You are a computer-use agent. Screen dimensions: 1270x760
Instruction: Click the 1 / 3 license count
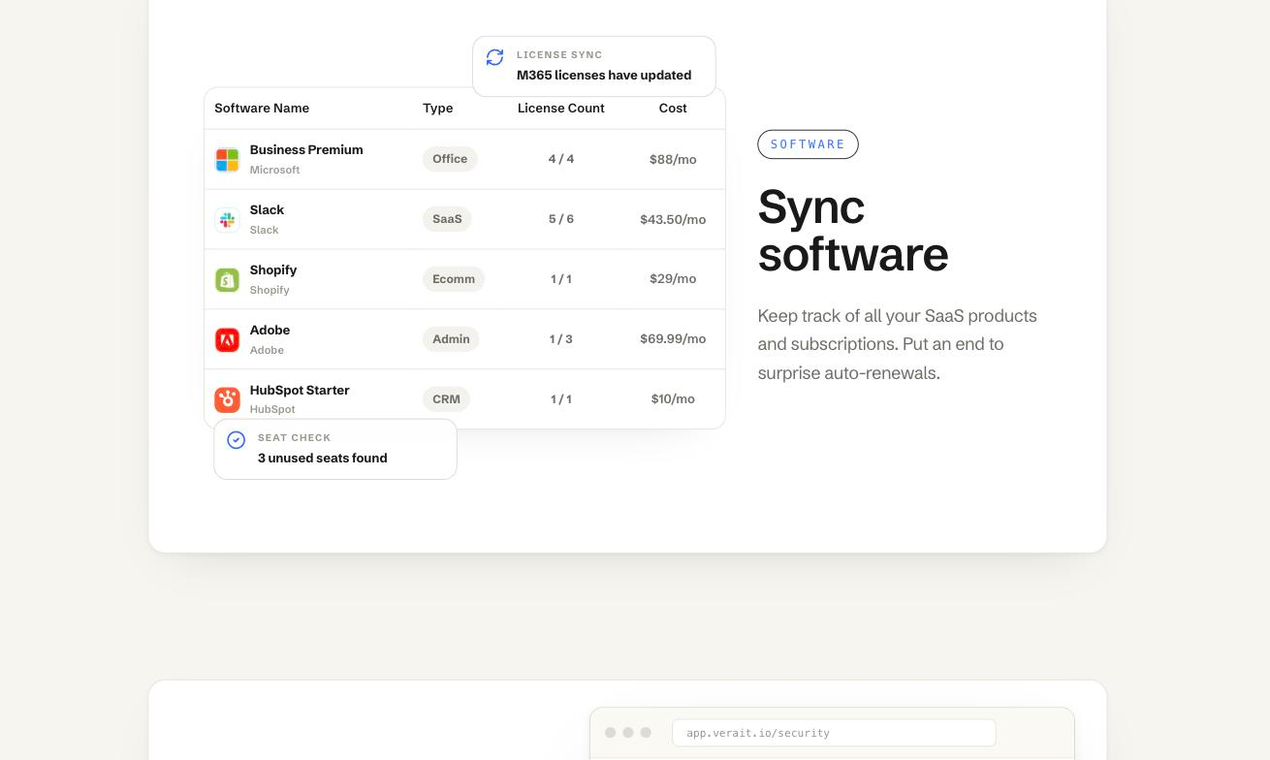(x=561, y=339)
